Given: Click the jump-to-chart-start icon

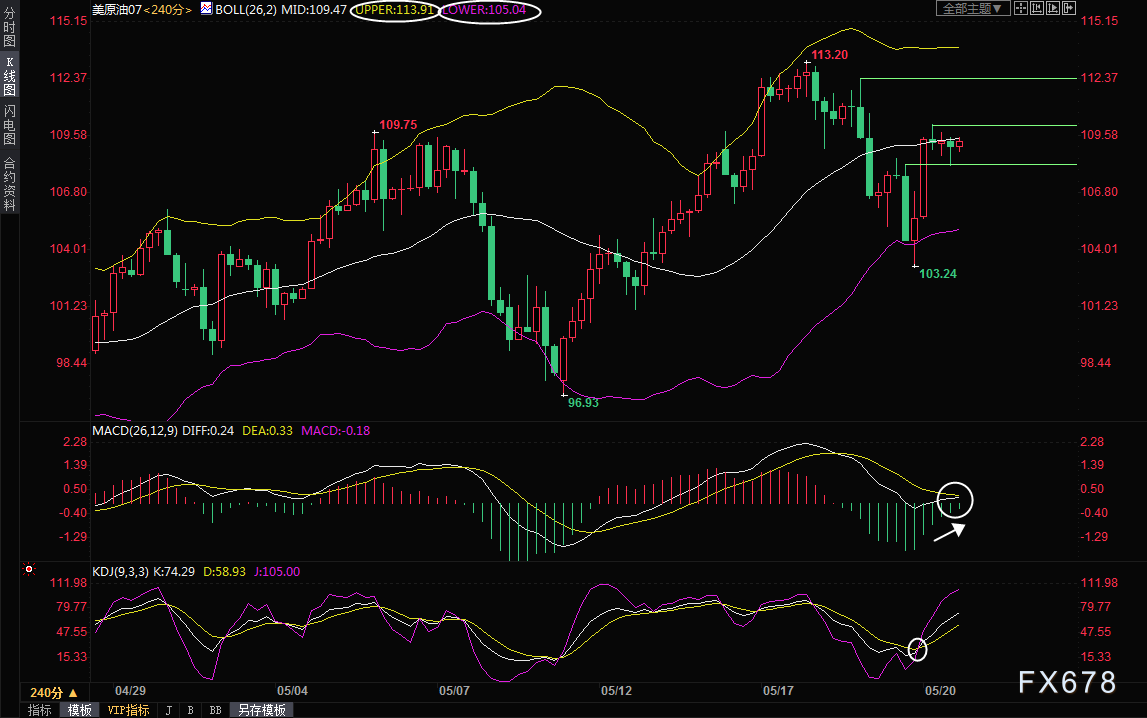Looking at the screenshot, I should point(1037,8).
